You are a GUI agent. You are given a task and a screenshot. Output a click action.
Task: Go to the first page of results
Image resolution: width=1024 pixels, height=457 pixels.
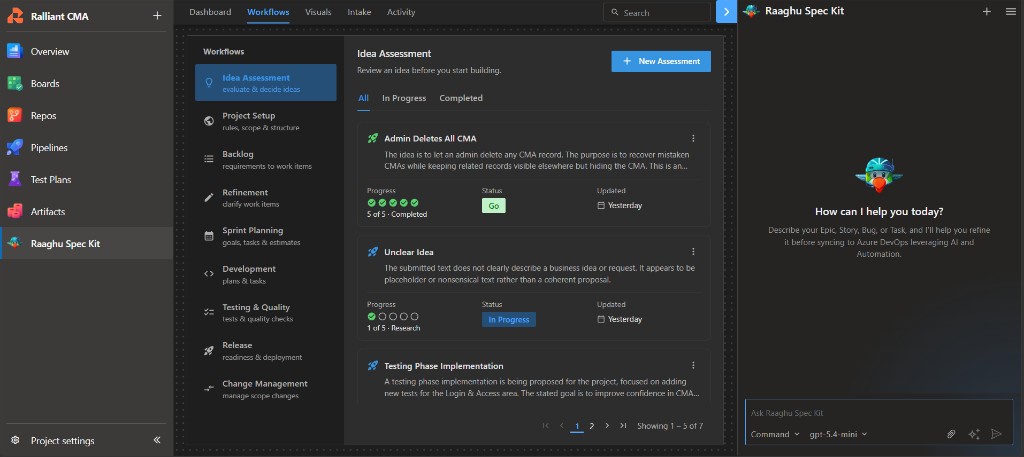[546, 426]
